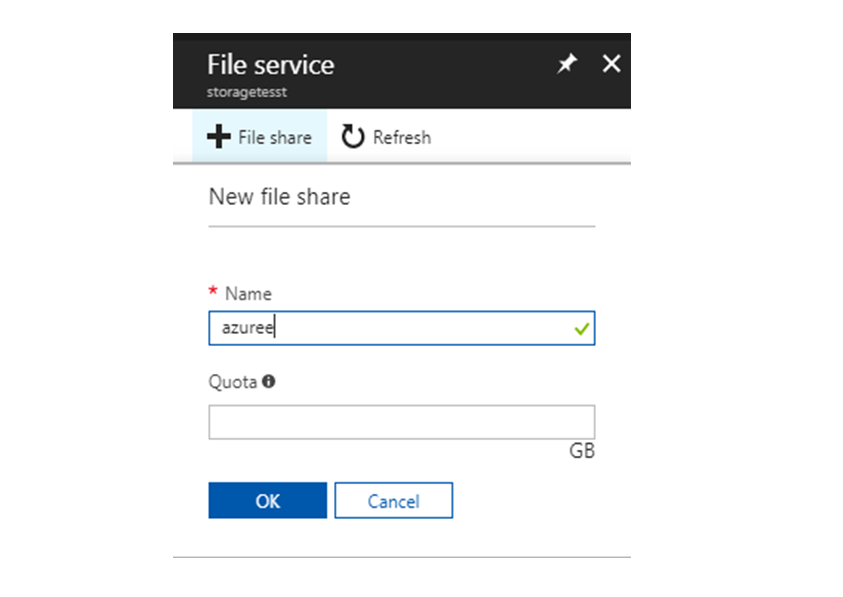
Task: Click the green validation checkmark
Action: tap(581, 327)
